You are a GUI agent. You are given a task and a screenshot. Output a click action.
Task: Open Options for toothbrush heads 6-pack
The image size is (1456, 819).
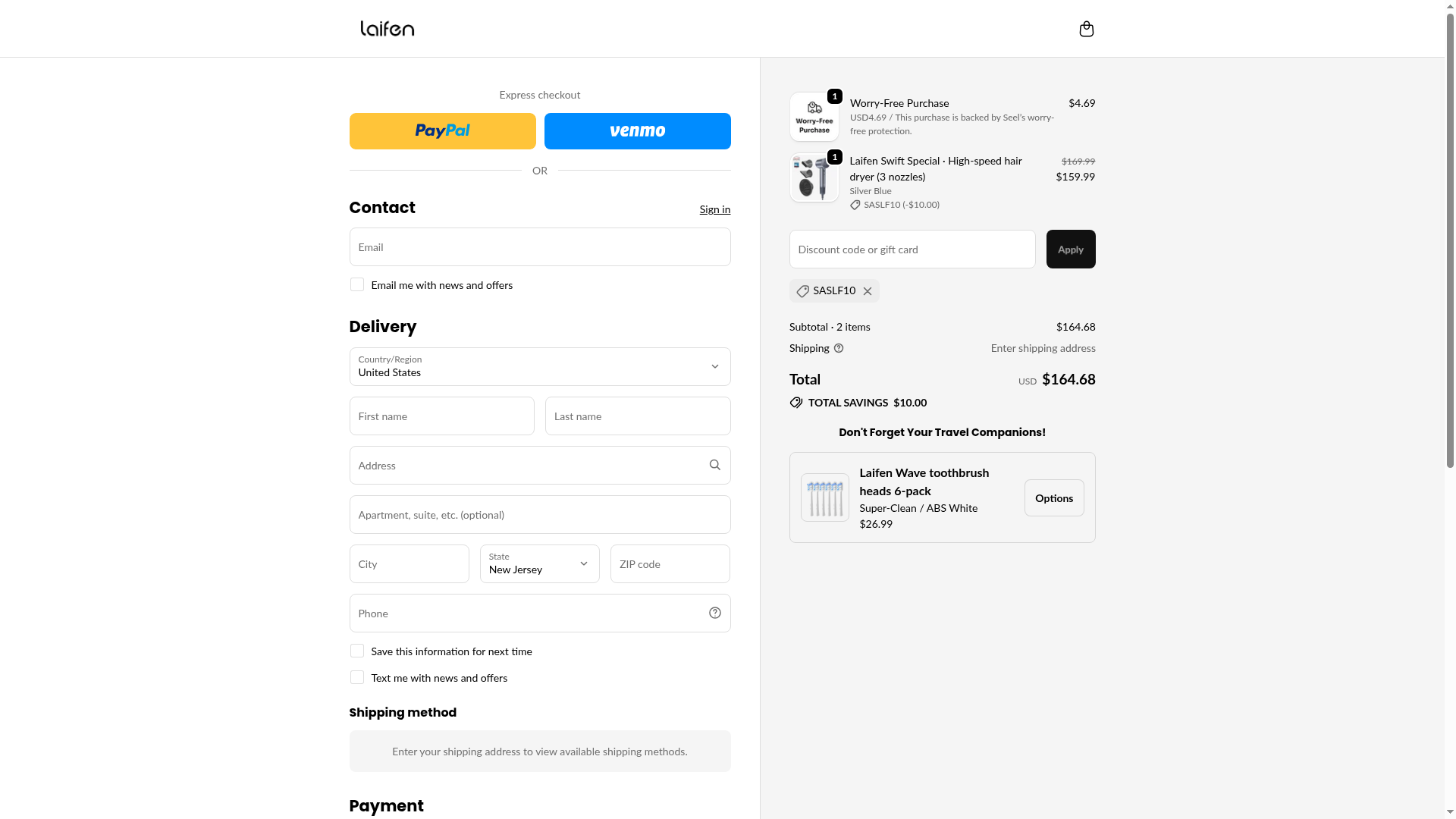[1053, 497]
